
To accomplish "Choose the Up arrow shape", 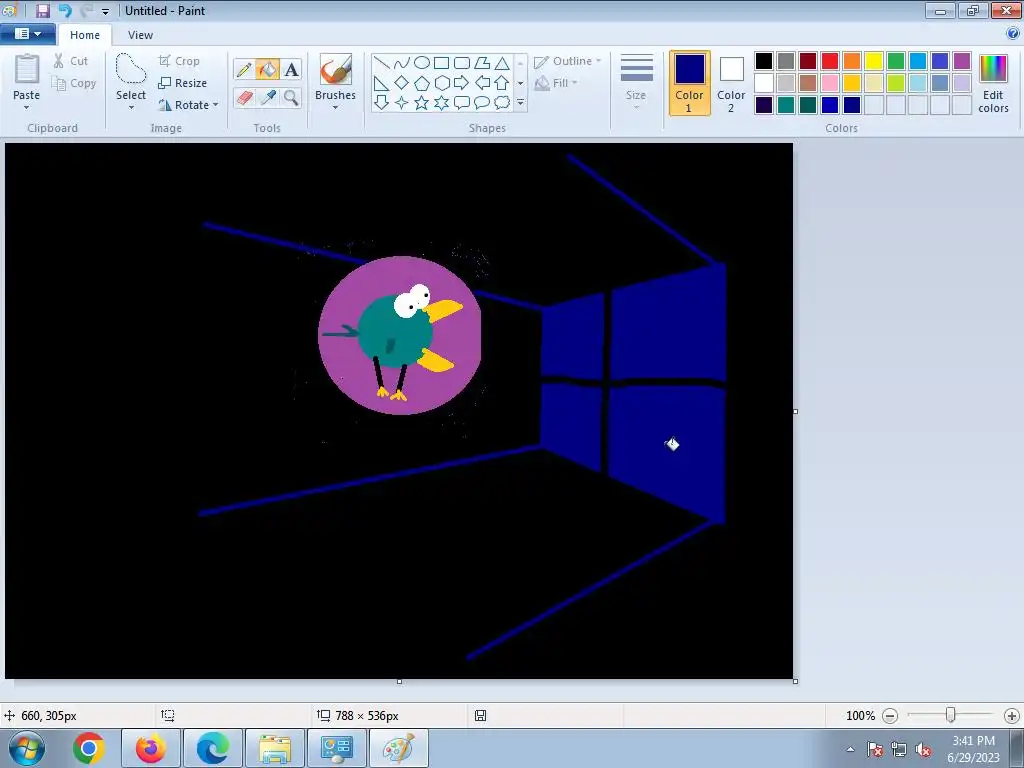I will (502, 83).
